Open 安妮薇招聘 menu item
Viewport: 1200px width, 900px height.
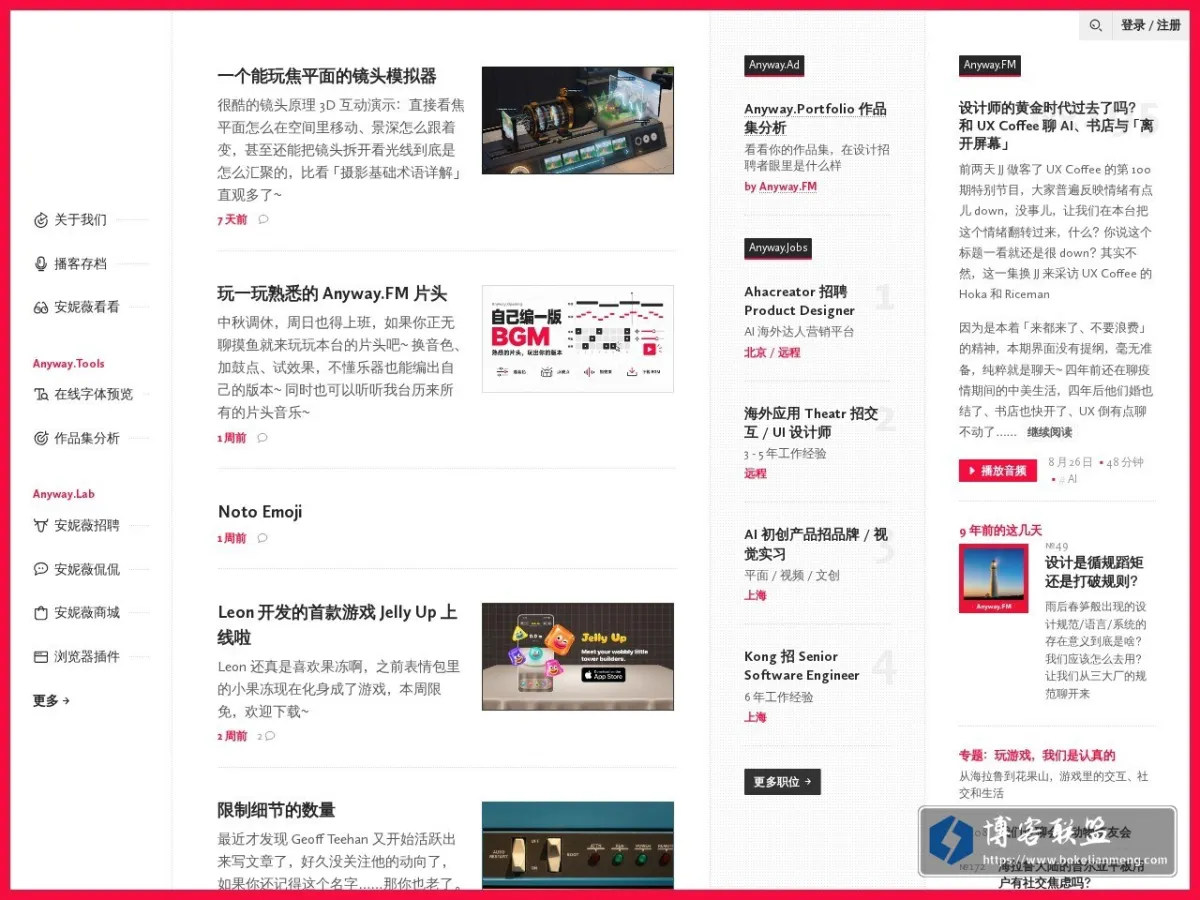(87, 525)
